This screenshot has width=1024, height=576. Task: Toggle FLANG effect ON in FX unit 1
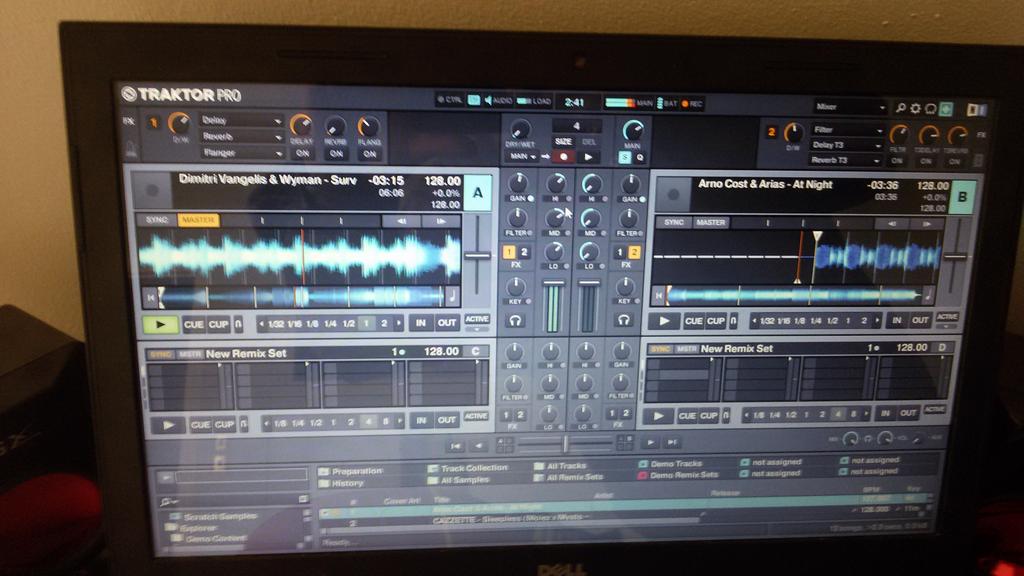tap(370, 154)
